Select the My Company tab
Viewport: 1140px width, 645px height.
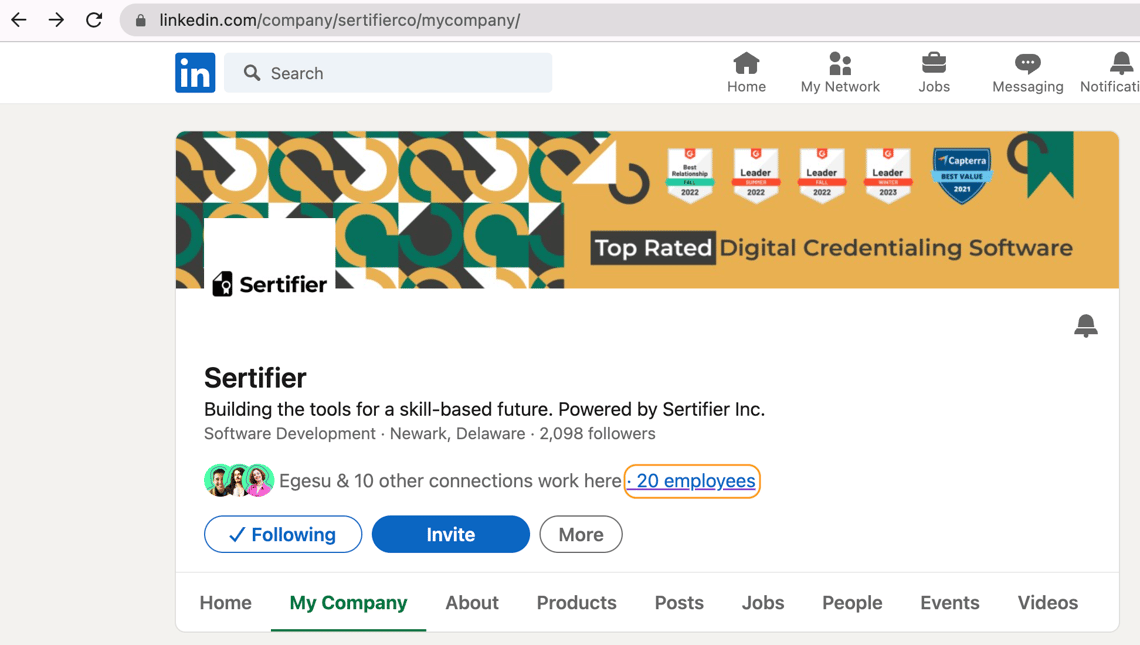[348, 602]
